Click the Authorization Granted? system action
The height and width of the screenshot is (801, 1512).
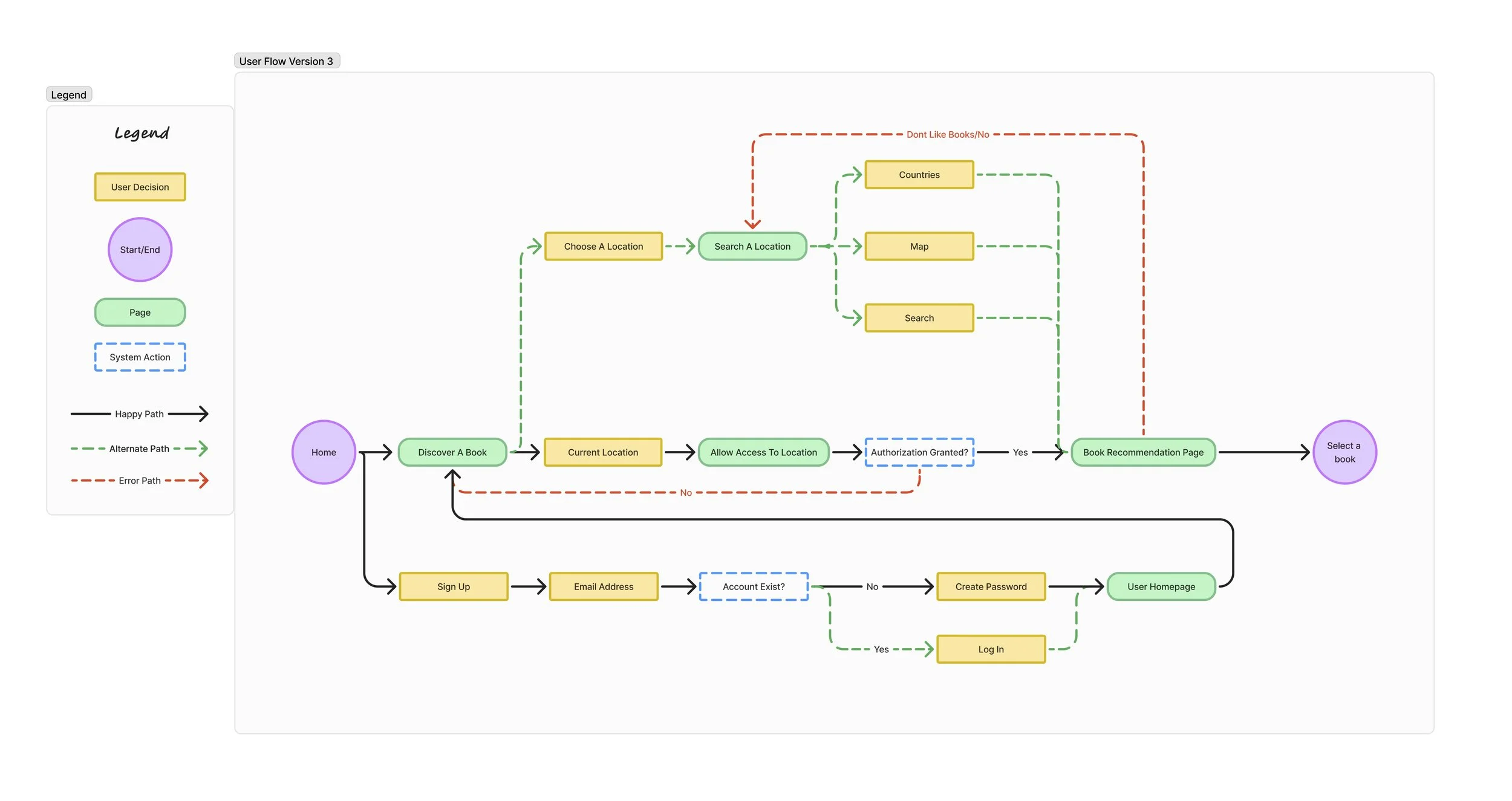click(x=919, y=452)
